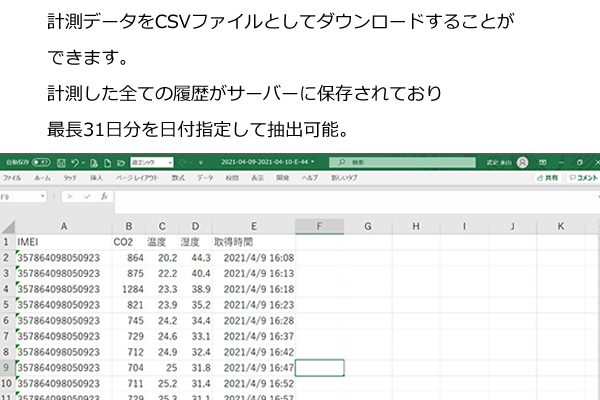Click the CO2 header cell
Image resolution: width=600 pixels, height=400 pixels.
(x=129, y=242)
